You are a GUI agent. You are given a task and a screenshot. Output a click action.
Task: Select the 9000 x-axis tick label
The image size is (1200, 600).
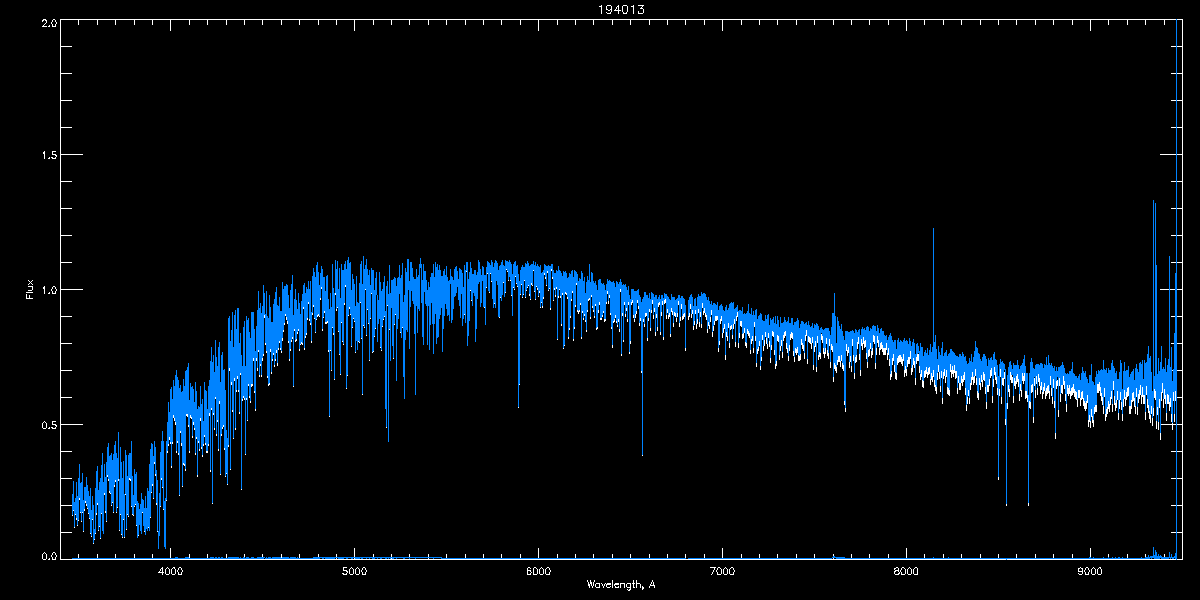click(1090, 571)
